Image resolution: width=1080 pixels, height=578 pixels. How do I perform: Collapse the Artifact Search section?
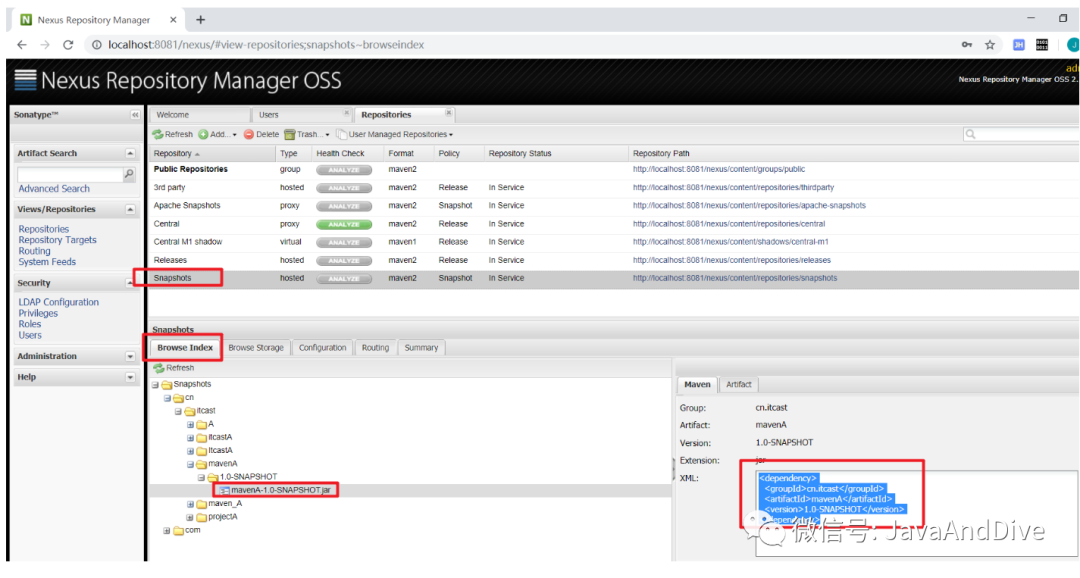tap(130, 154)
